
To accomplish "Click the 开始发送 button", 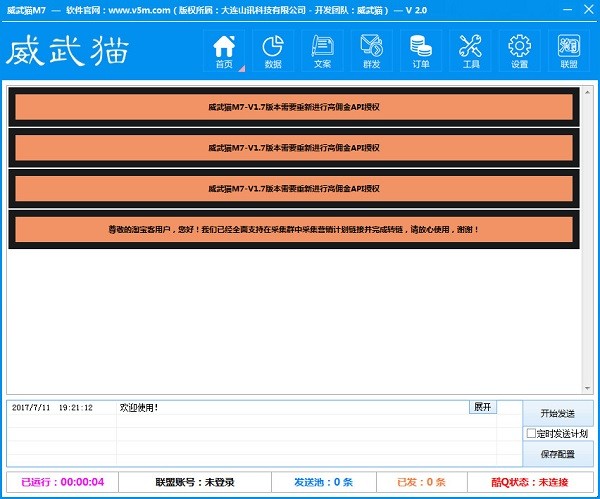I will click(558, 413).
